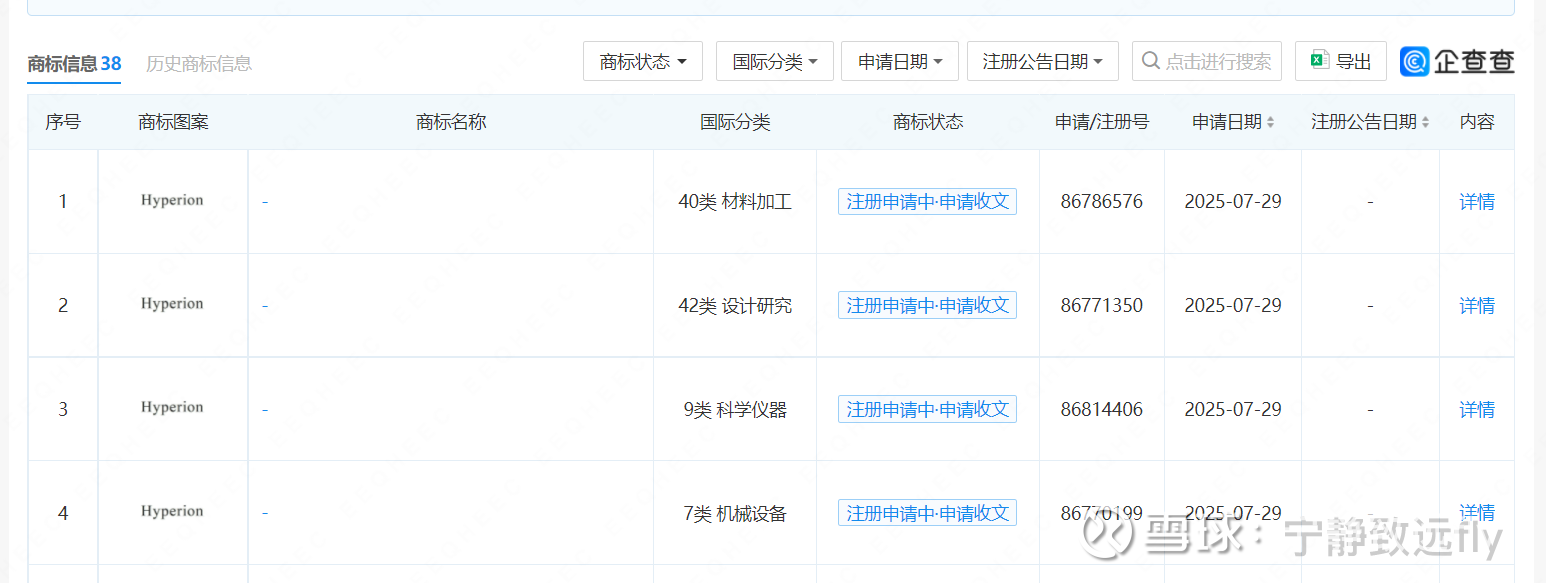Click the 国际分类 column header
This screenshot has width=1546, height=583.
pos(735,122)
